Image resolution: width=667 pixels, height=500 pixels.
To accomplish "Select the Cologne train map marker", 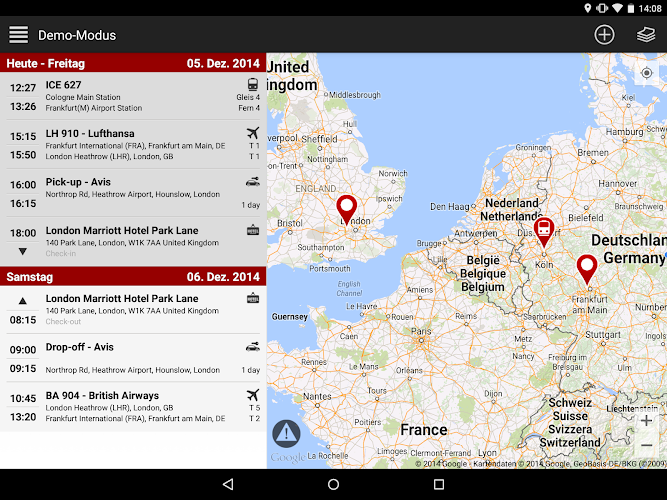I will click(544, 232).
